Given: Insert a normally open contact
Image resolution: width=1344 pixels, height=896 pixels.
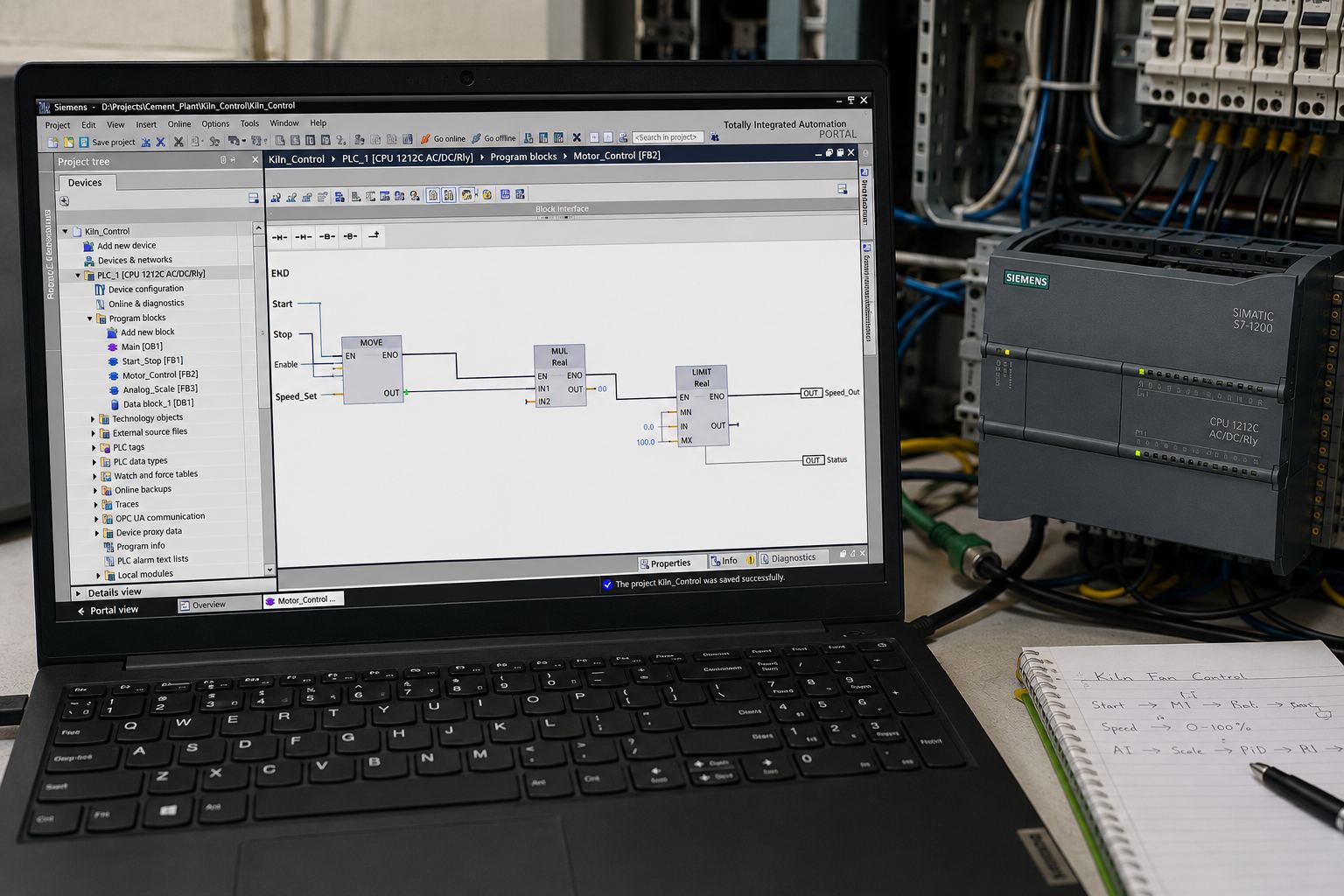Looking at the screenshot, I should pyautogui.click(x=279, y=237).
